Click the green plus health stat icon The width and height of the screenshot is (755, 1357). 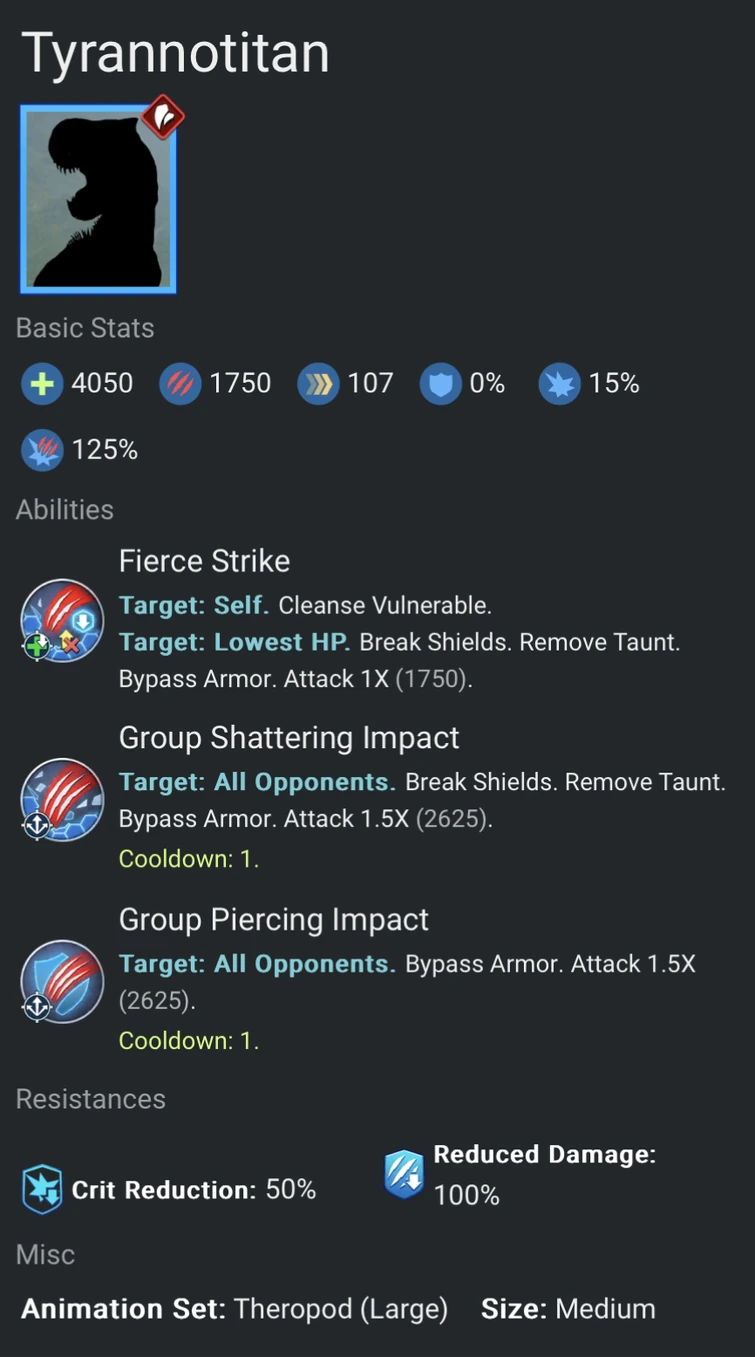pos(42,384)
